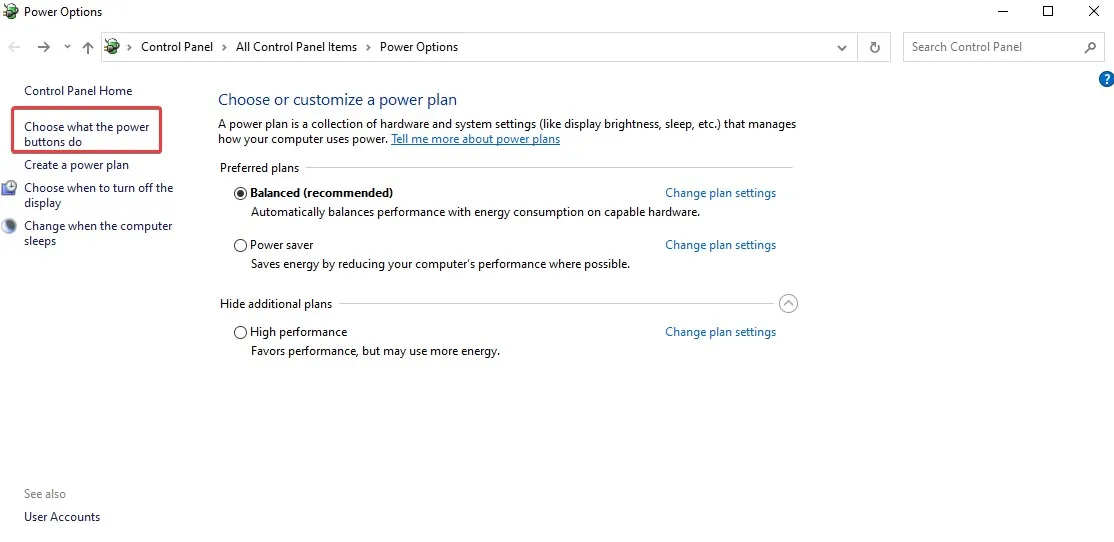The image size is (1114, 542).
Task: Click the search magnifier icon
Action: [1090, 47]
